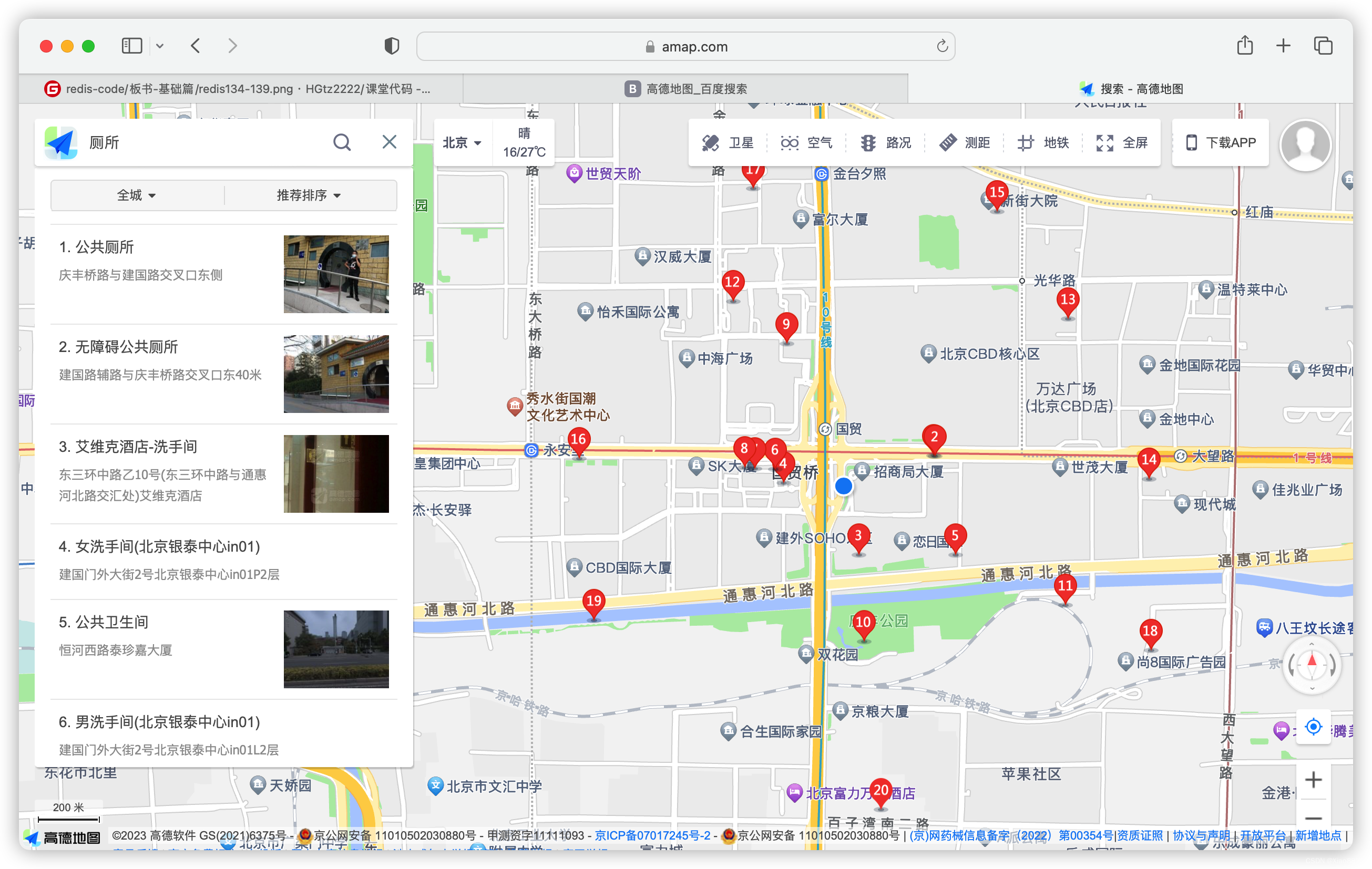The image size is (1372, 869).
Task: Click the photo thumbnail of 公共卫生间
Action: coord(336,649)
